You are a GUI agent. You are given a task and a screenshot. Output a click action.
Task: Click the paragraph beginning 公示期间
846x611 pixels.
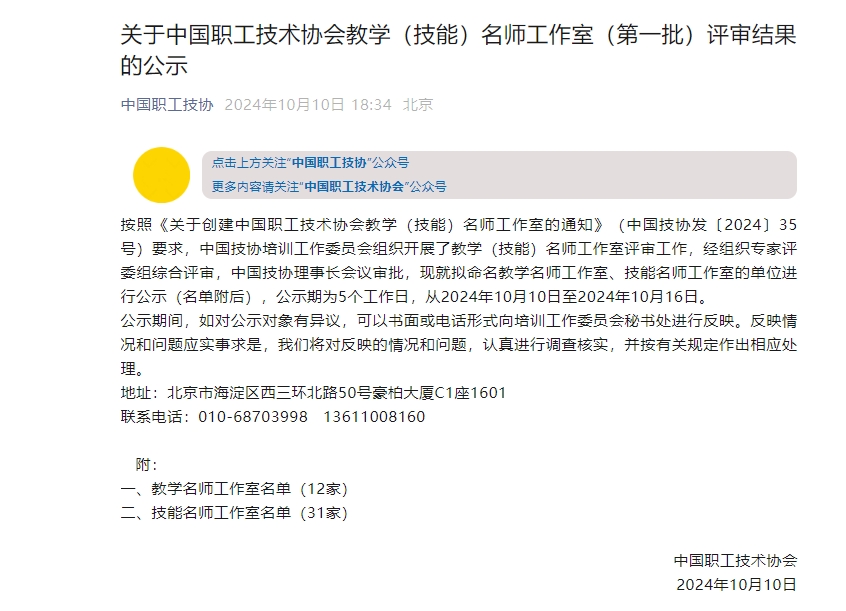click(458, 345)
